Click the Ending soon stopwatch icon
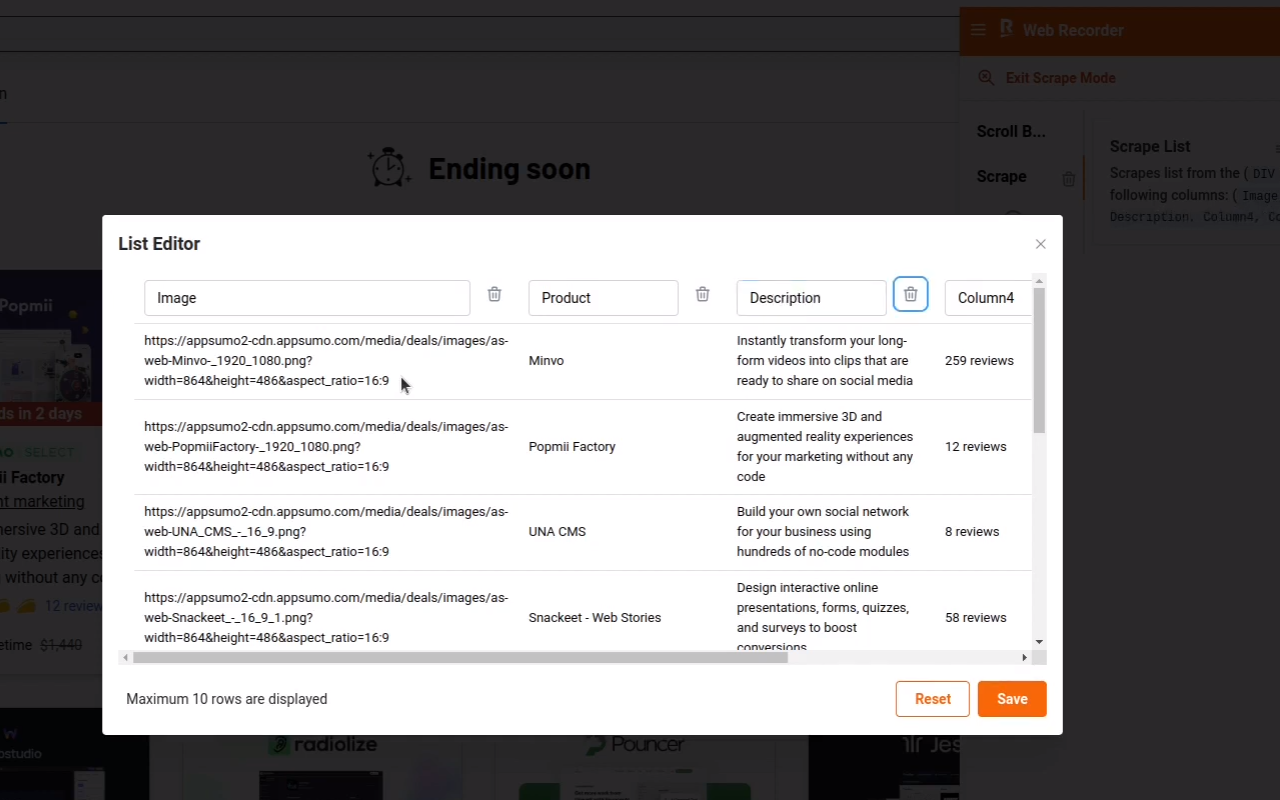1280x800 pixels. click(389, 167)
